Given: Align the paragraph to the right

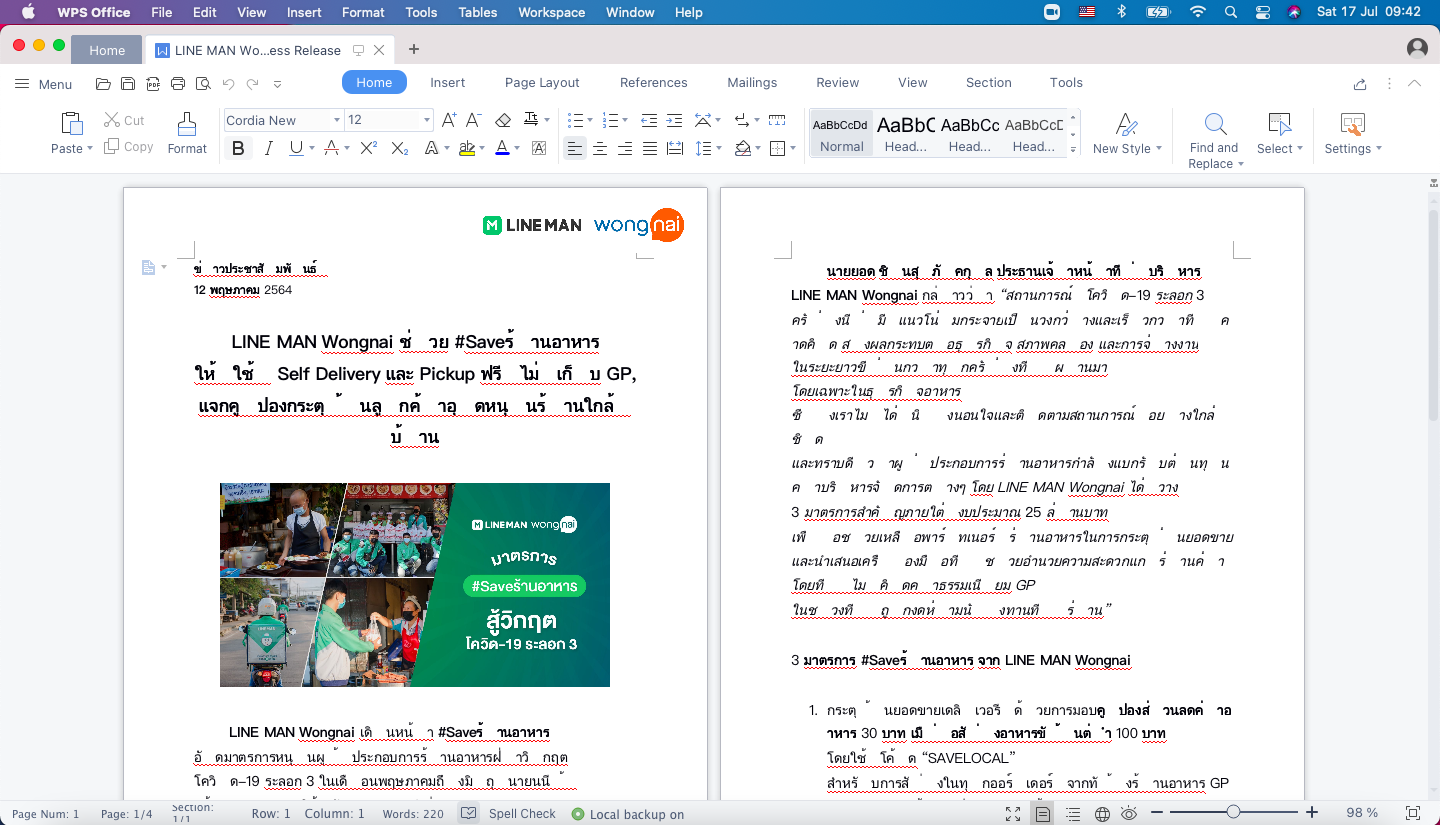Looking at the screenshot, I should point(625,148).
